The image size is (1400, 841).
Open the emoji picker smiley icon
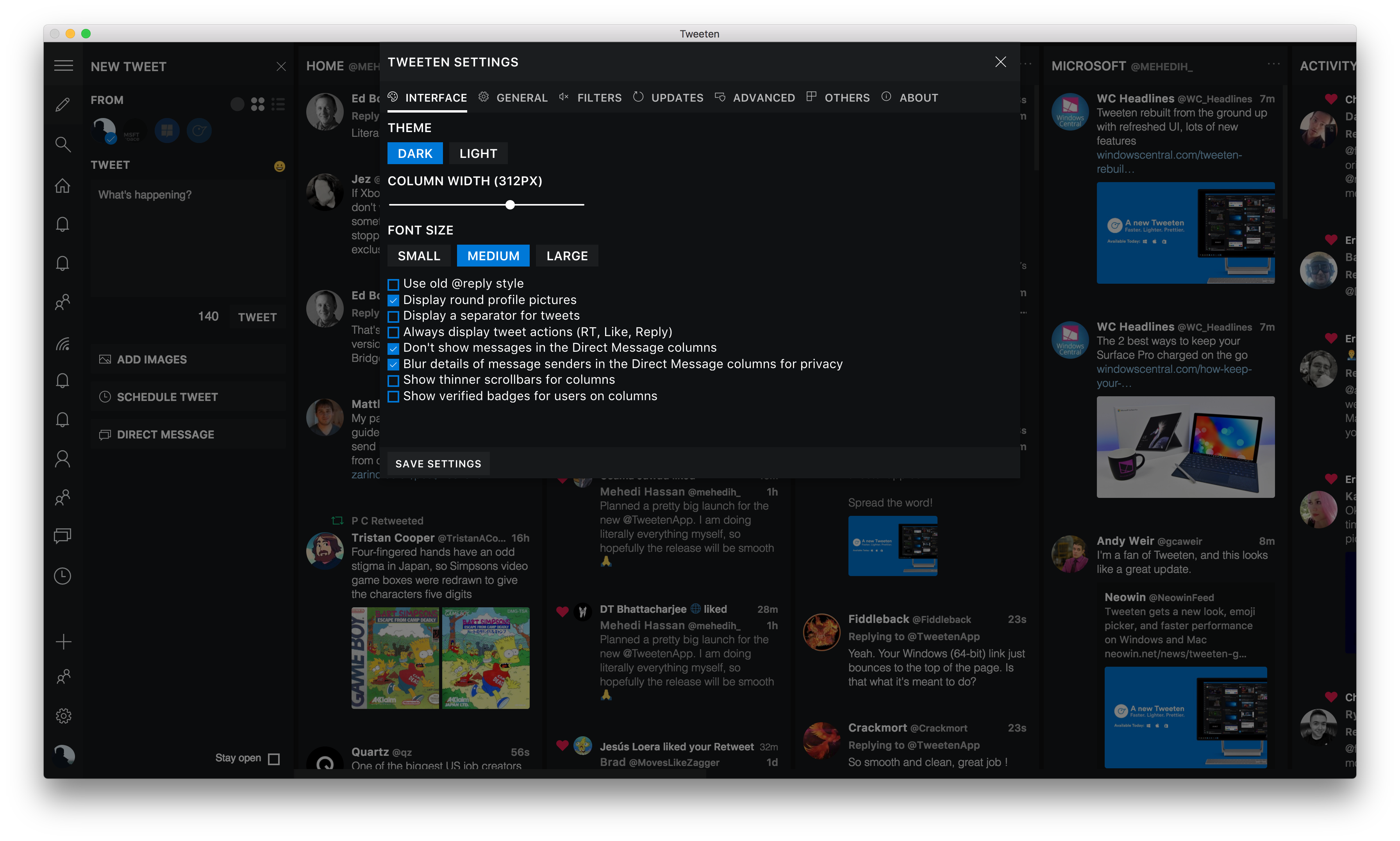point(280,166)
